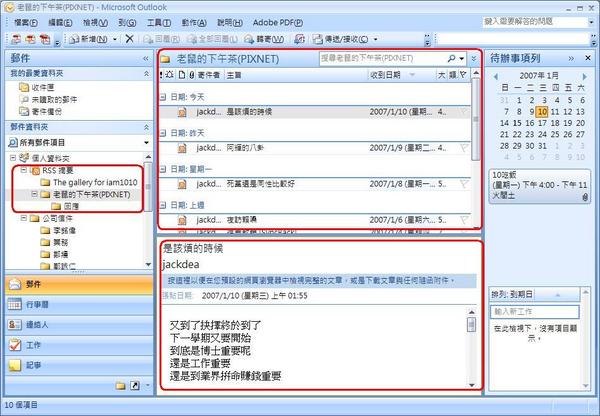Open the dropdown arrow beside 新增(N)
Screen dimensions: 600x416
point(115,39)
